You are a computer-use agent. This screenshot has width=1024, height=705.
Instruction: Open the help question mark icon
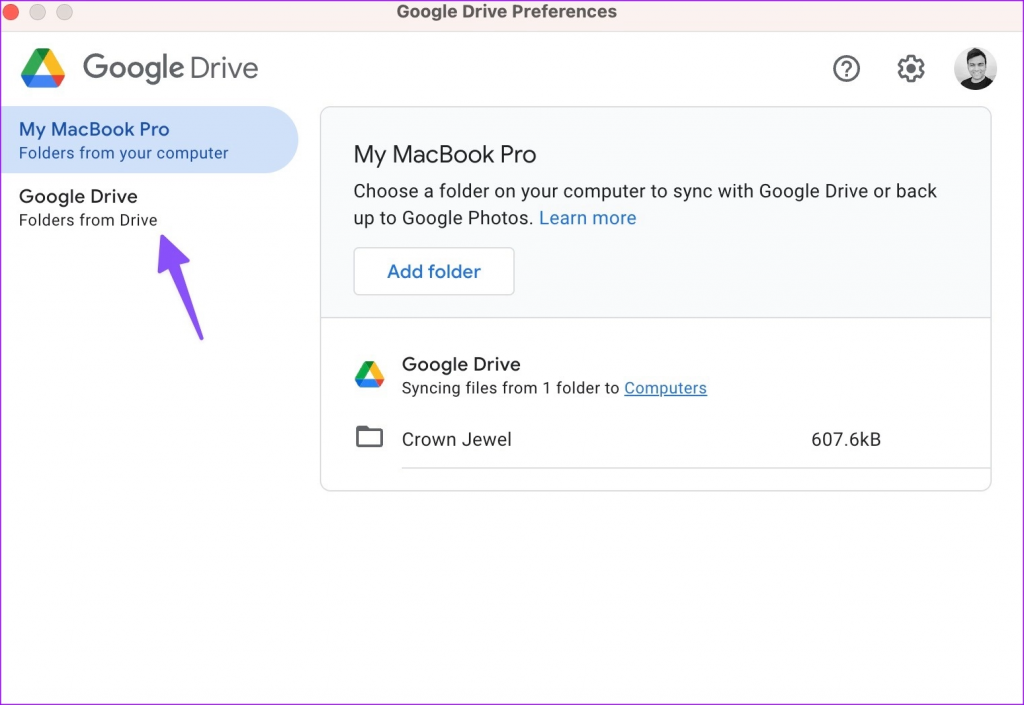846,69
